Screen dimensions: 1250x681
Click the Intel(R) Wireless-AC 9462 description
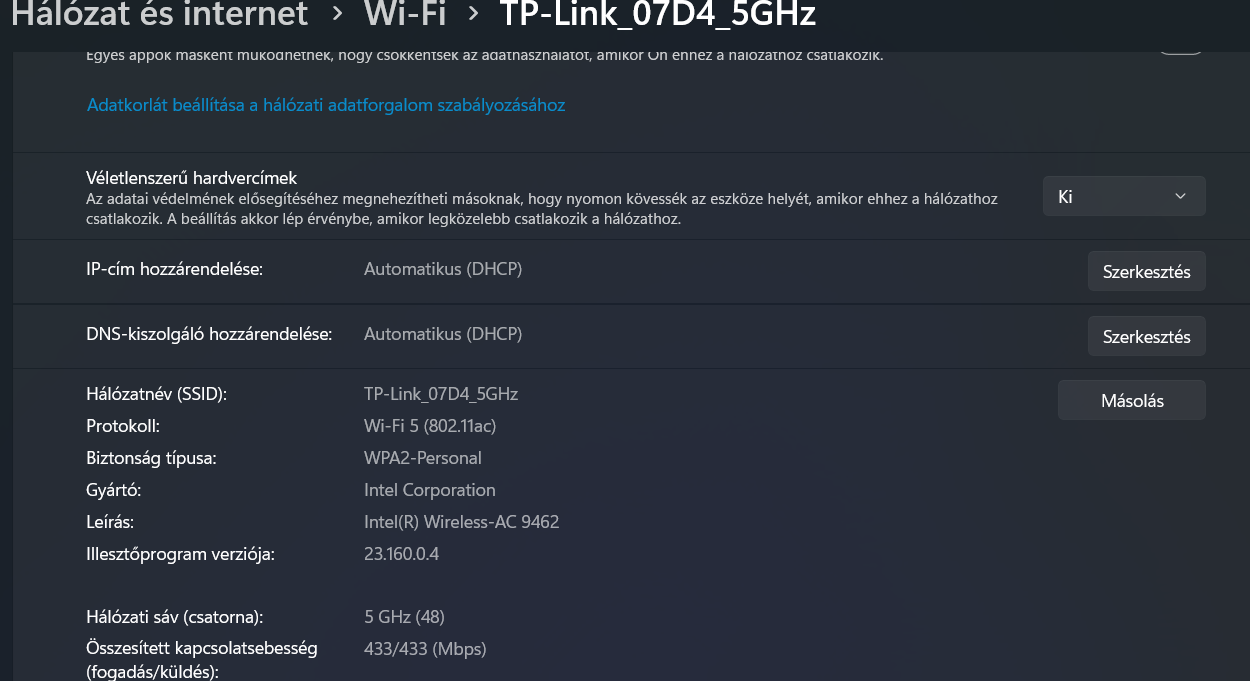point(462,522)
